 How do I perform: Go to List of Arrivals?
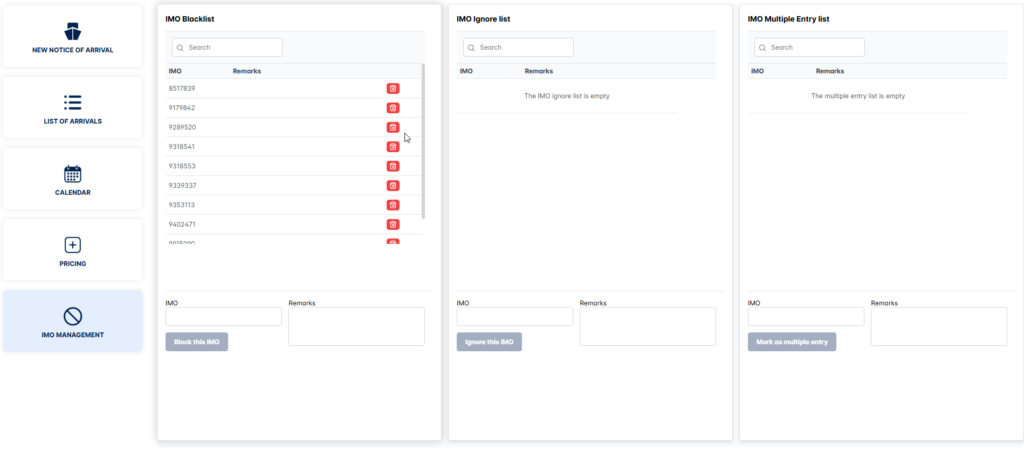[72, 108]
